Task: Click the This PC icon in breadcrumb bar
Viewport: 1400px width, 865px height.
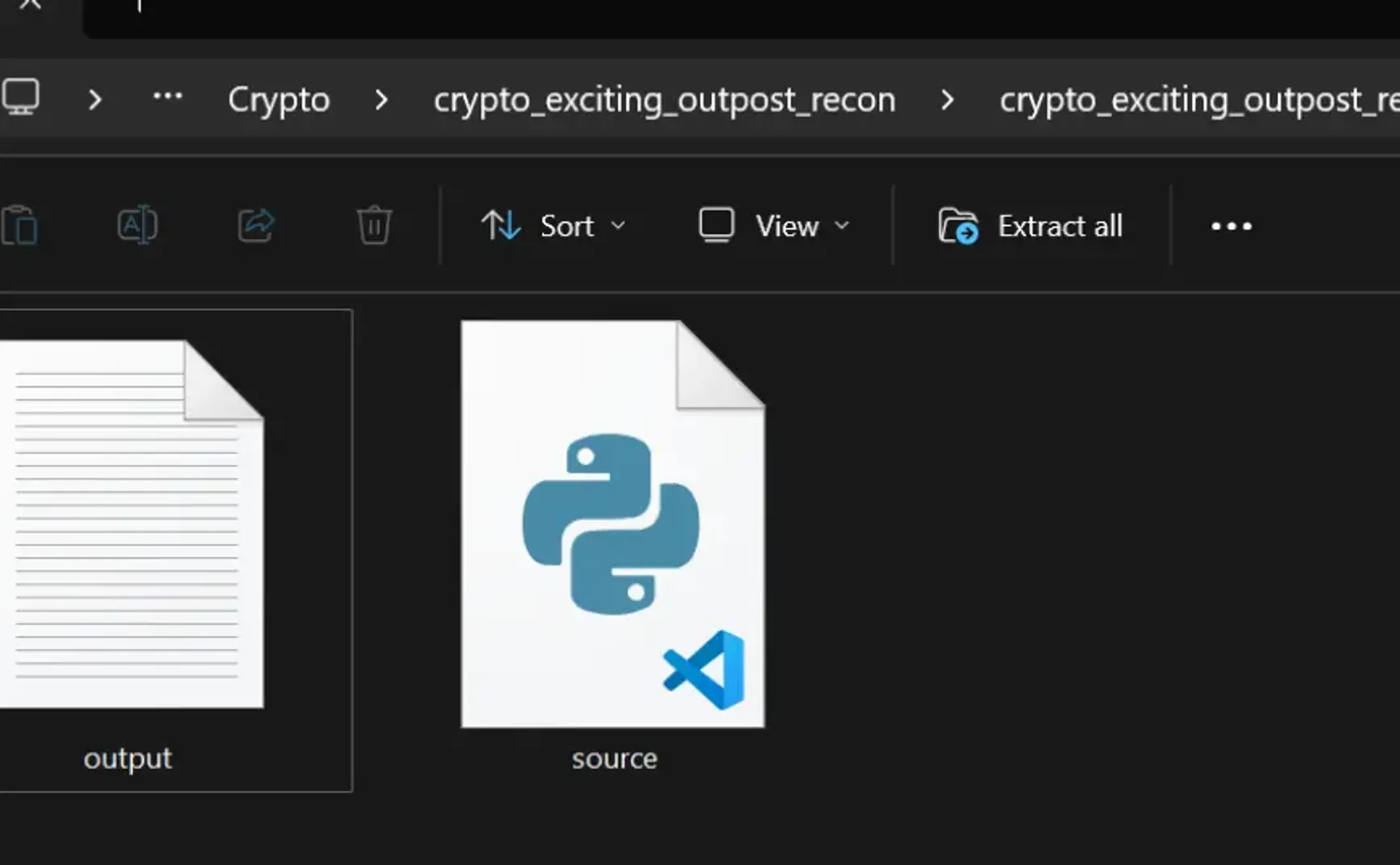Action: (22, 97)
